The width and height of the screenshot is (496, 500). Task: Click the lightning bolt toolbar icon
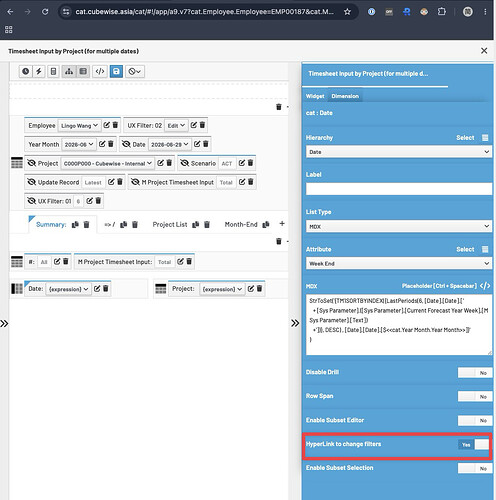[39, 71]
